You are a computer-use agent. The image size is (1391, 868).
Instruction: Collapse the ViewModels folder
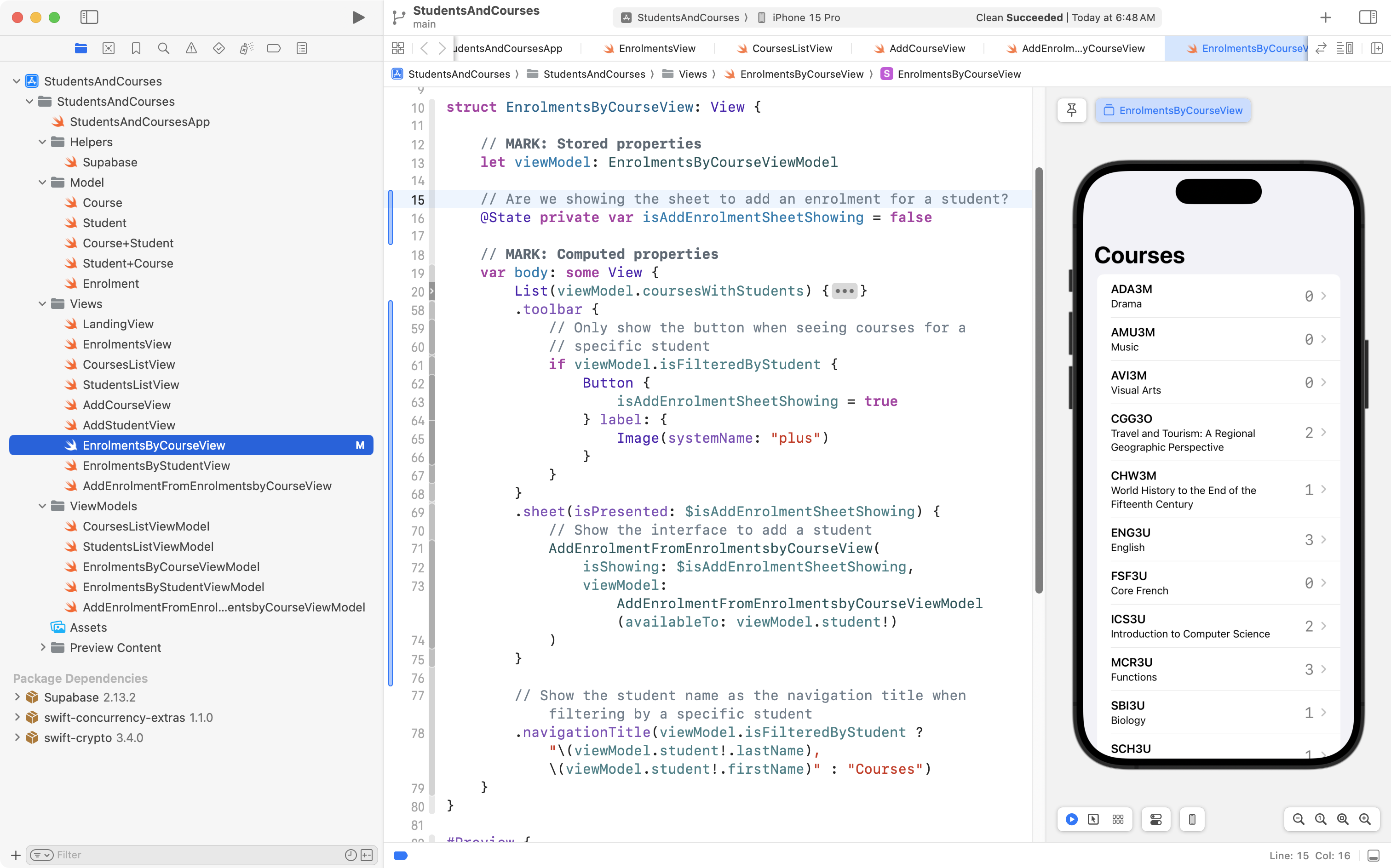[42, 506]
